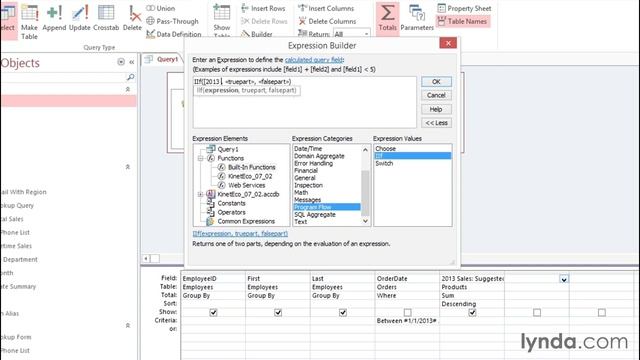Screen dimensions: 640x360
Task: Click the Help button in Expression Builder
Action: (x=436, y=109)
